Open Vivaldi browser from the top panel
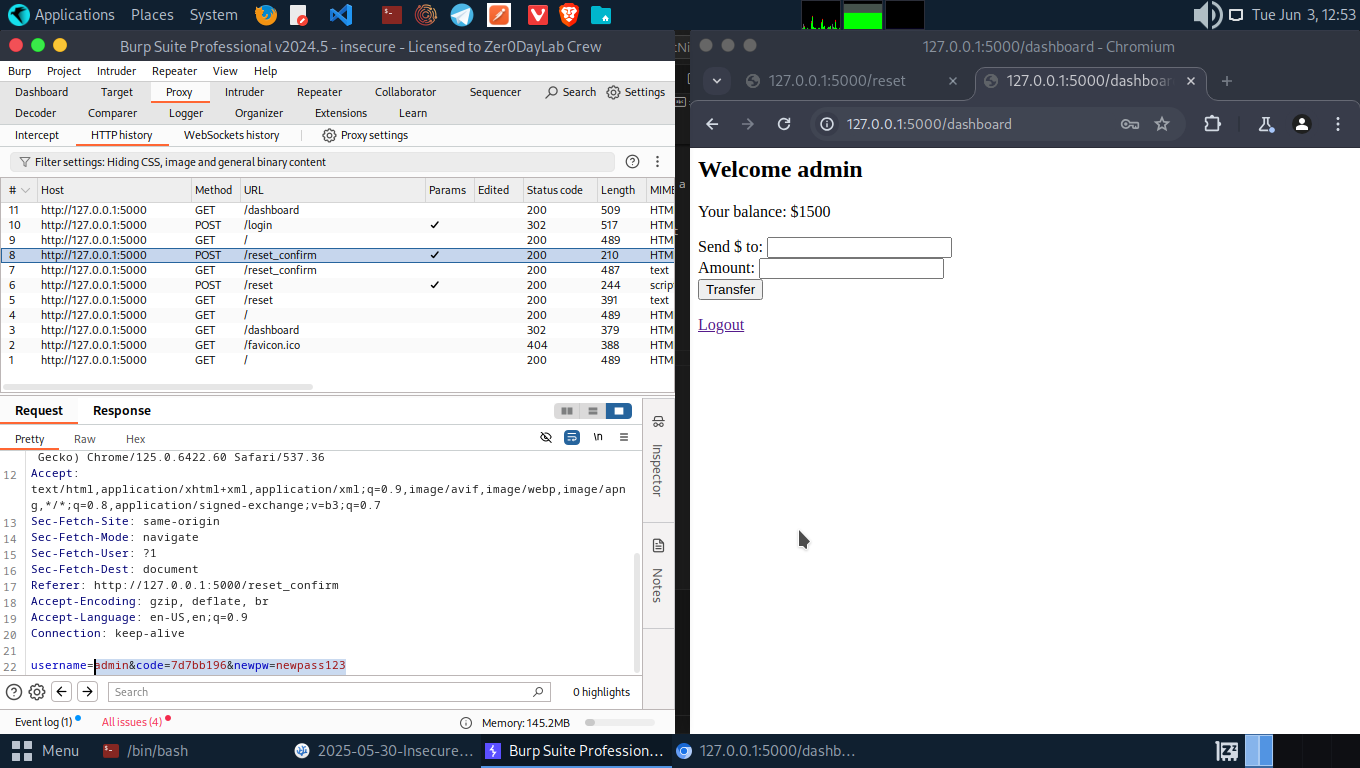Image resolution: width=1360 pixels, height=768 pixels. [537, 15]
